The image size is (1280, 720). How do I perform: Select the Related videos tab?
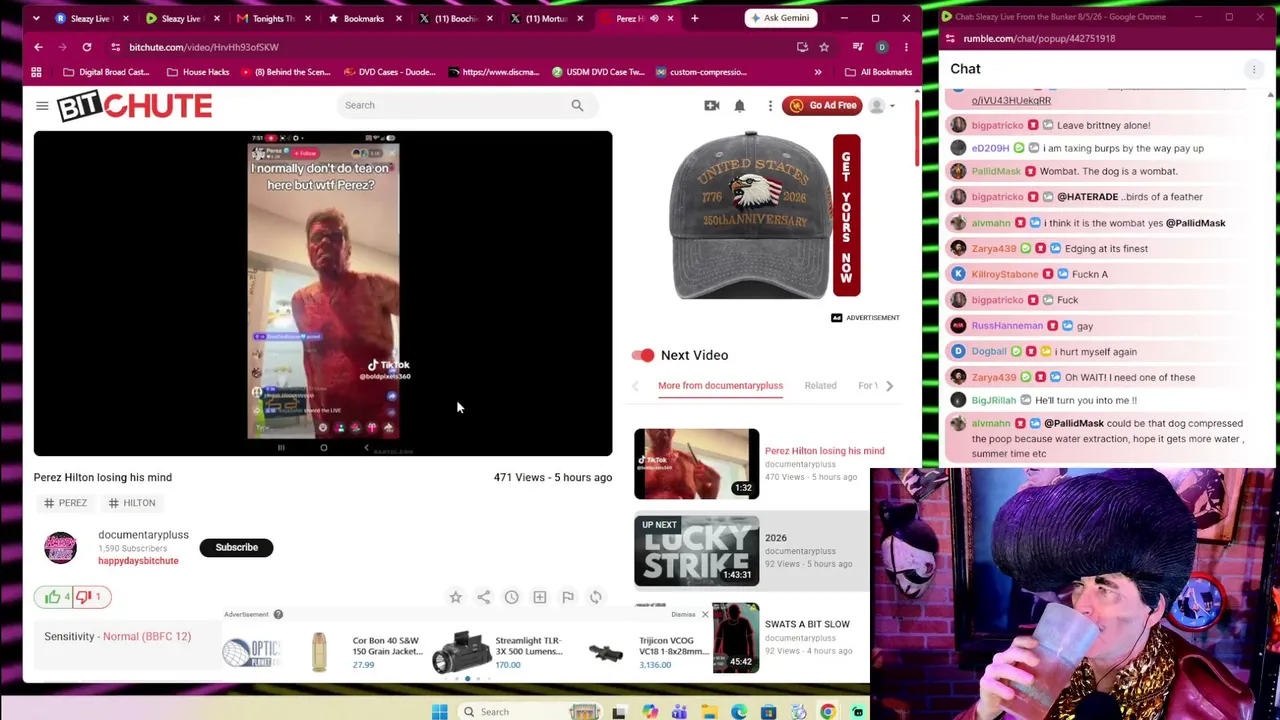[x=820, y=386]
